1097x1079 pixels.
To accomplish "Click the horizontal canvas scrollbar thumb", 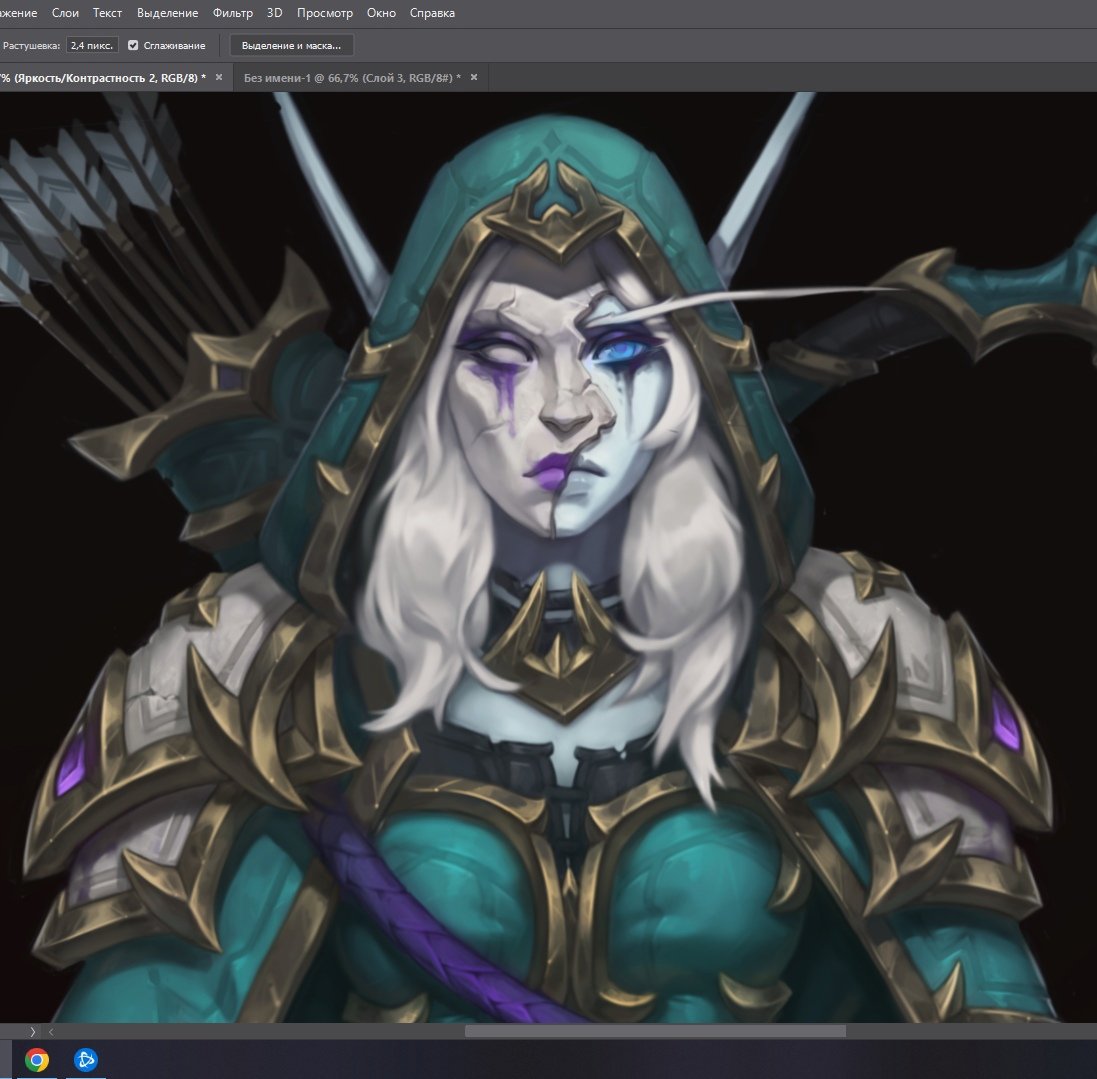I will [x=655, y=1031].
